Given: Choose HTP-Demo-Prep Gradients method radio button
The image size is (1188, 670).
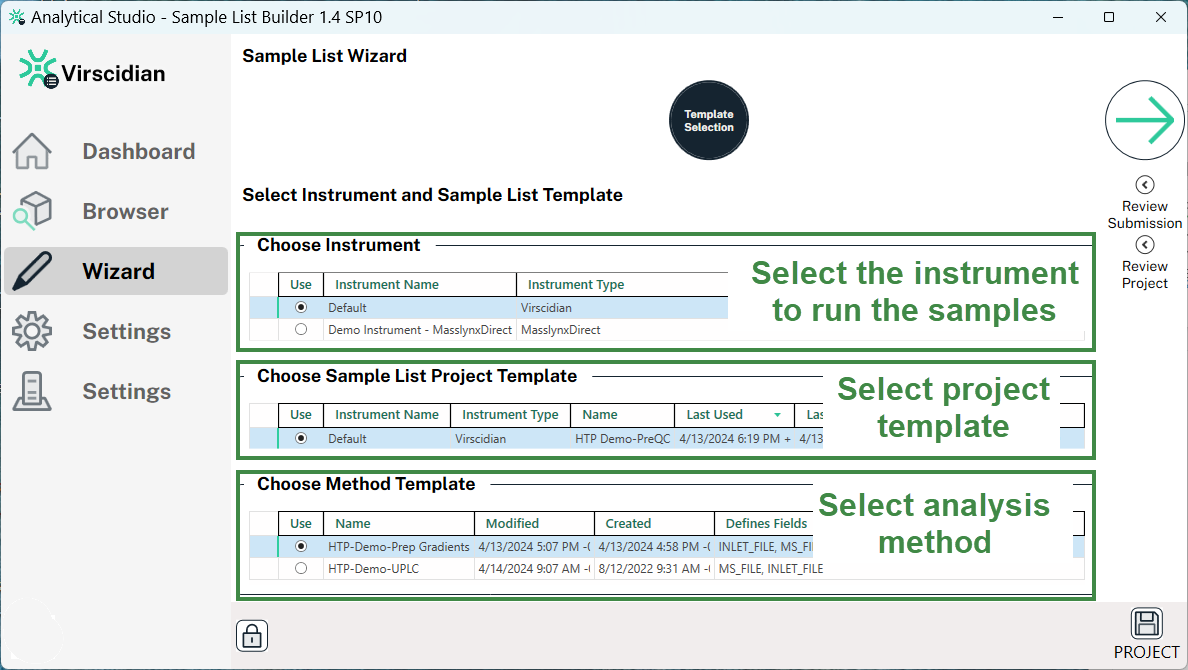Looking at the screenshot, I should click(301, 546).
